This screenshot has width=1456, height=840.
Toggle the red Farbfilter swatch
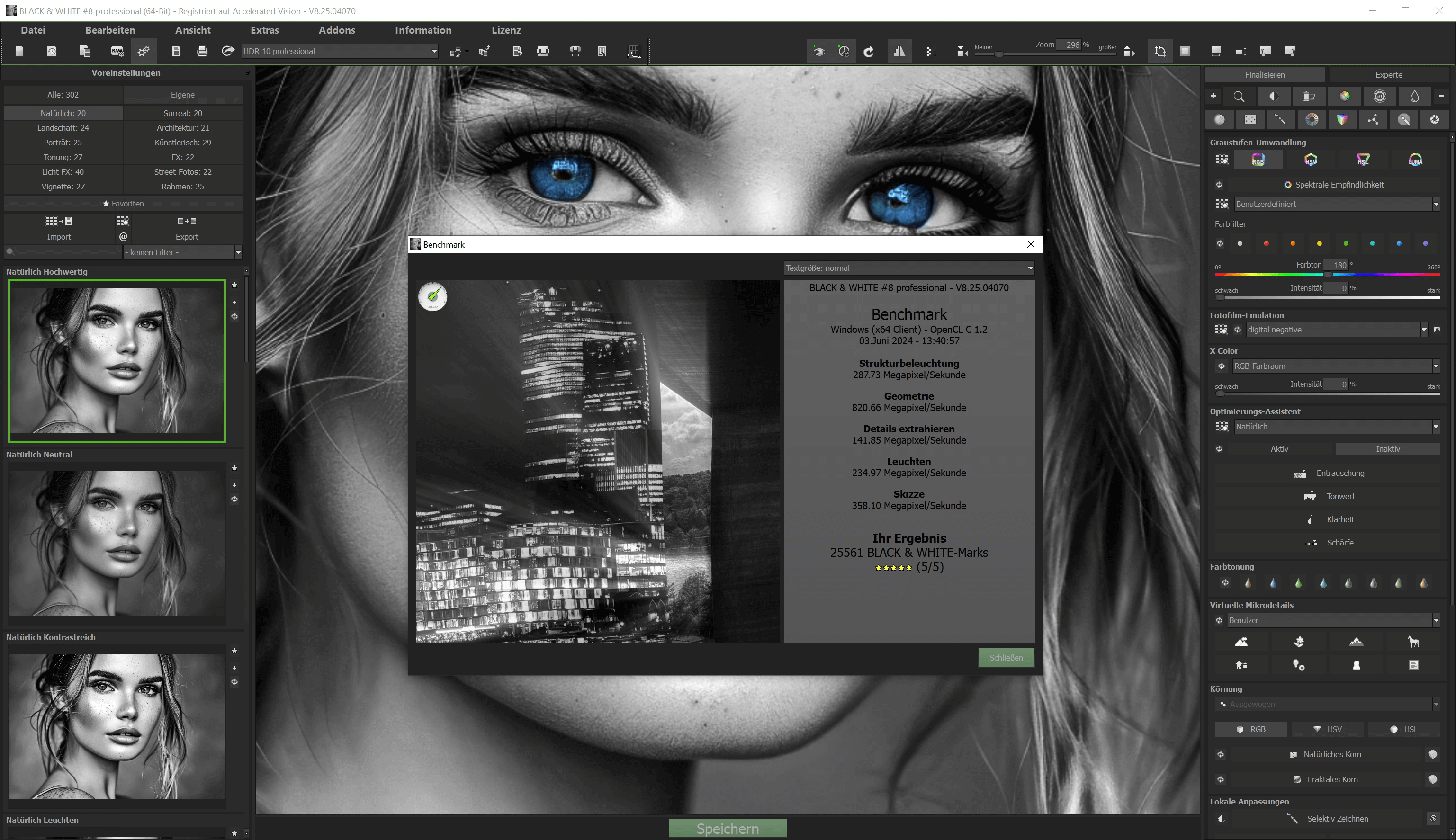1267,243
